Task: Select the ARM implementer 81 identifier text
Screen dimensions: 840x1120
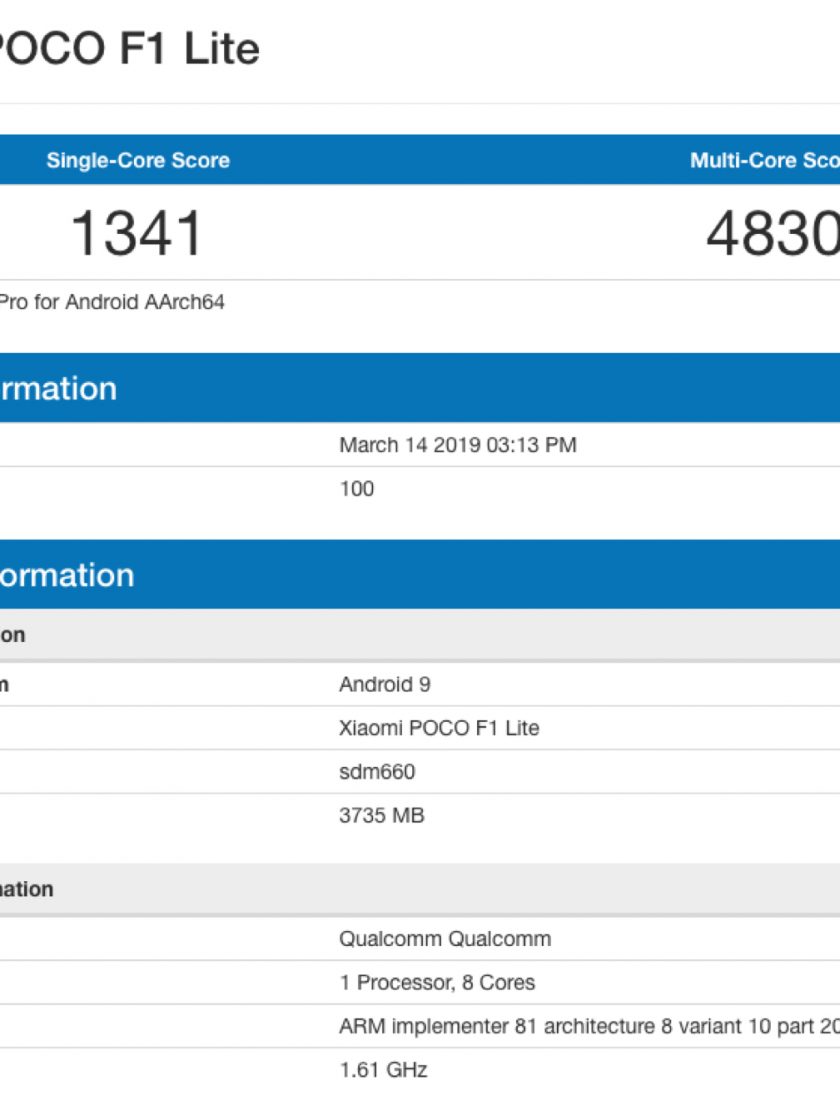Action: [x=589, y=1027]
